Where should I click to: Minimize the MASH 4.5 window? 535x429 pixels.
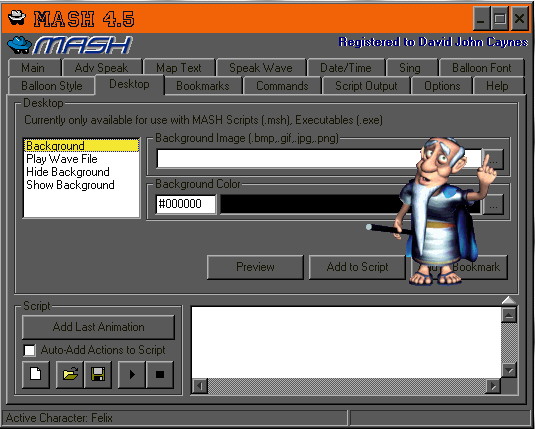(481, 19)
